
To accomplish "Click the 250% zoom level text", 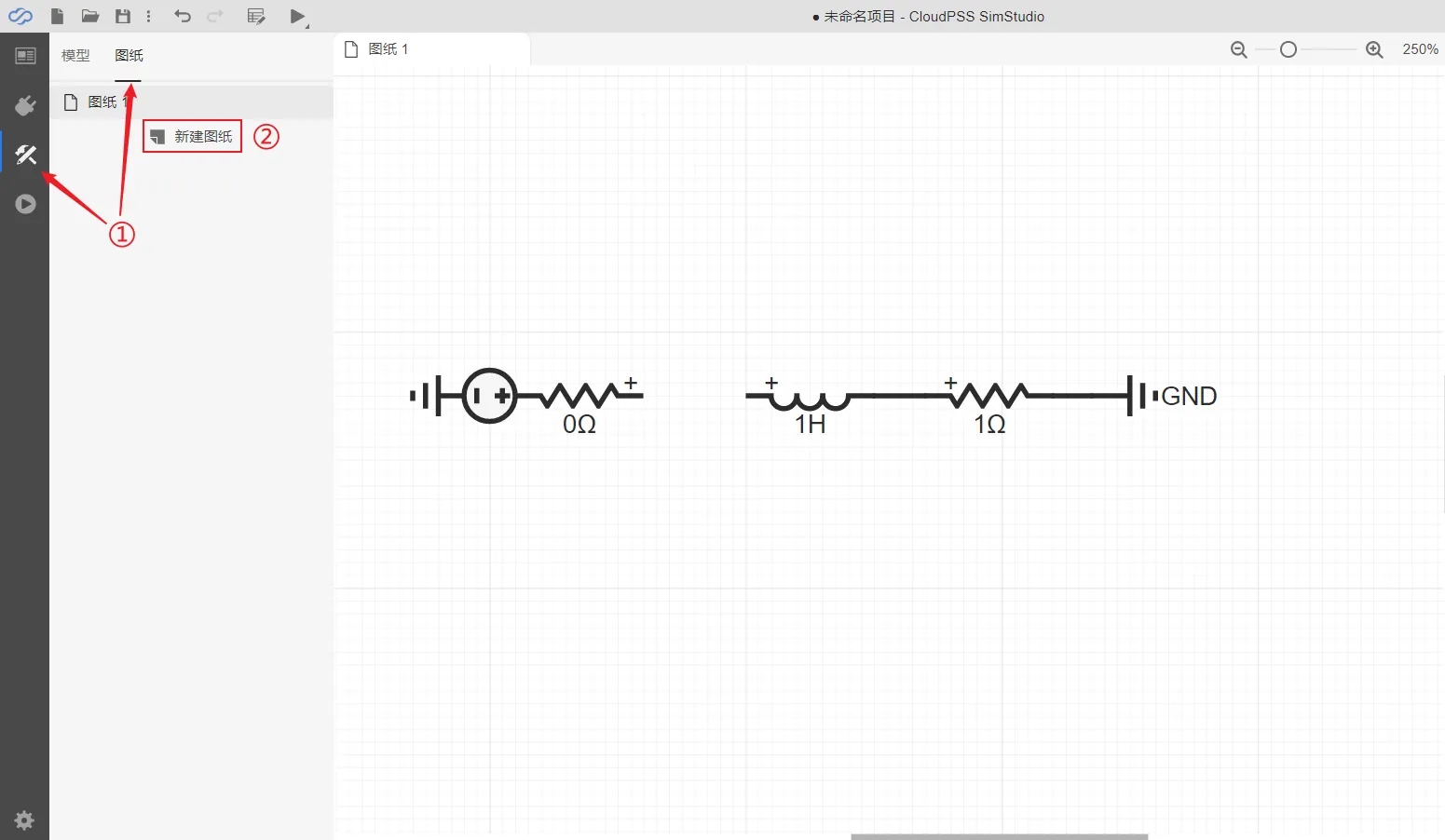I will tap(1420, 49).
